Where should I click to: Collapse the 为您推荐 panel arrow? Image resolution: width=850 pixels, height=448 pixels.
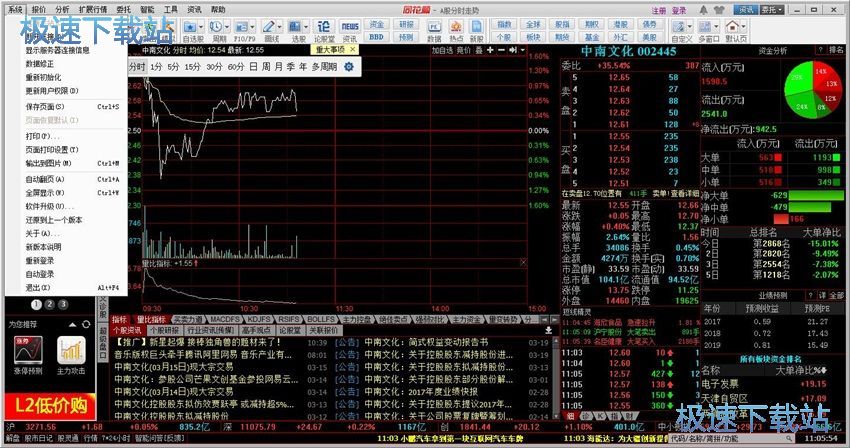[x=73, y=324]
